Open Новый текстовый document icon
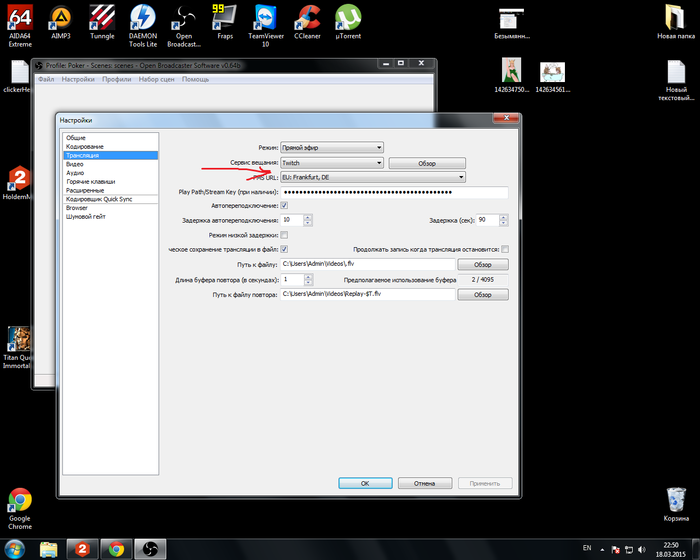The image size is (700, 560). 676,80
